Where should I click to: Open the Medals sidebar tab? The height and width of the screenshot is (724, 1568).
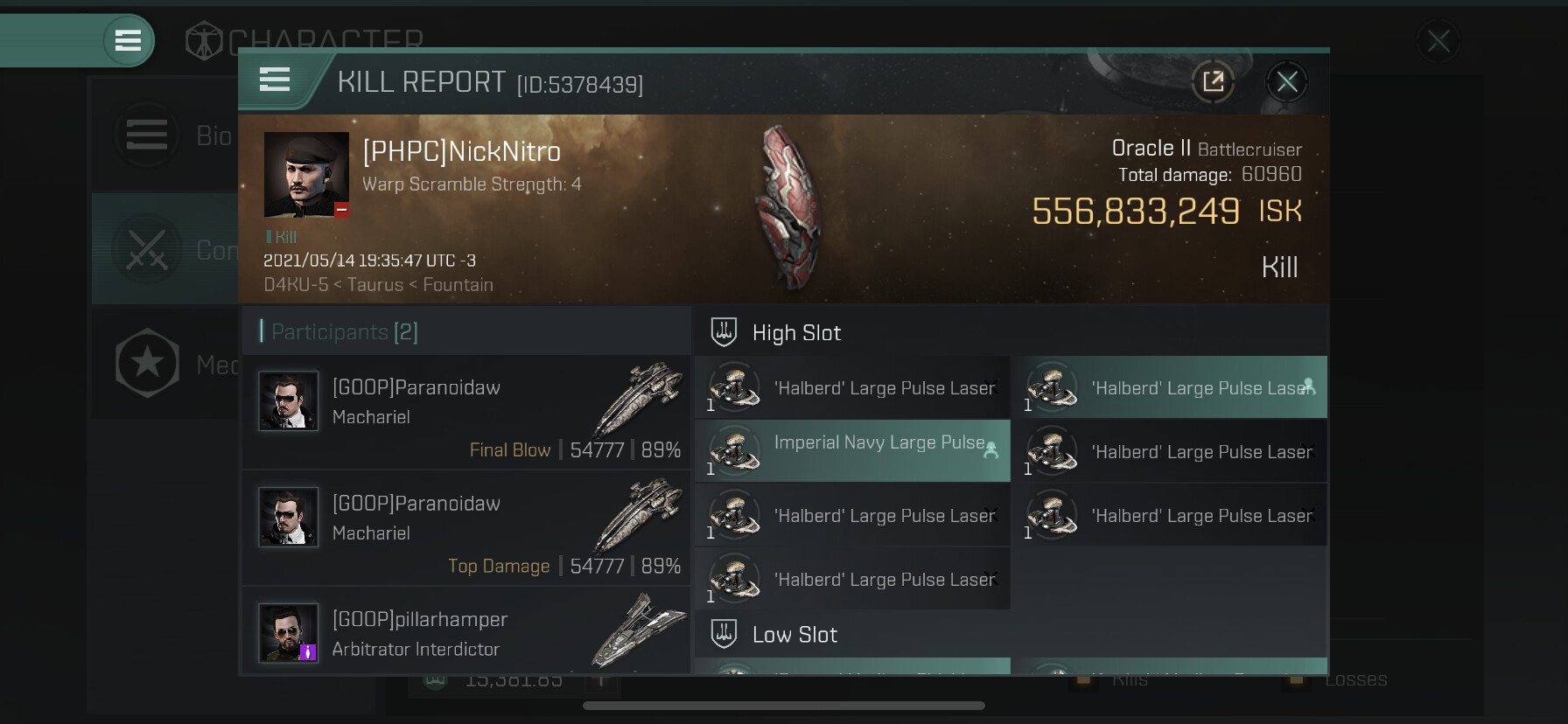coord(166,362)
